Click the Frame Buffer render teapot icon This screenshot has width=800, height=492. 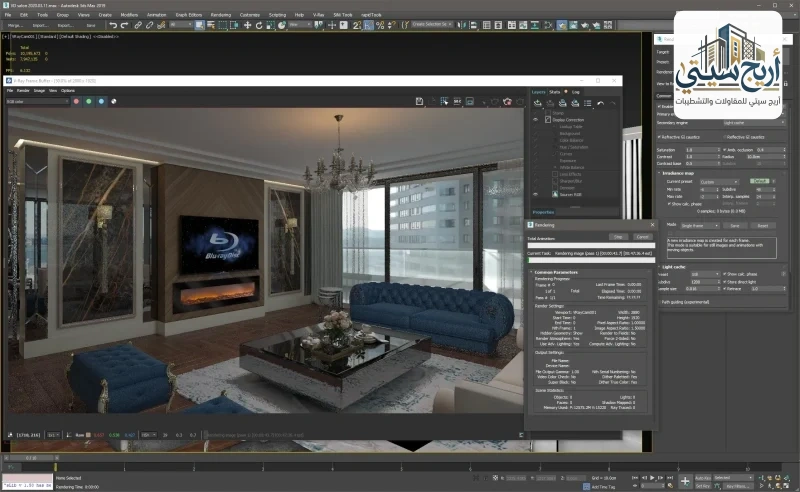[x=507, y=102]
